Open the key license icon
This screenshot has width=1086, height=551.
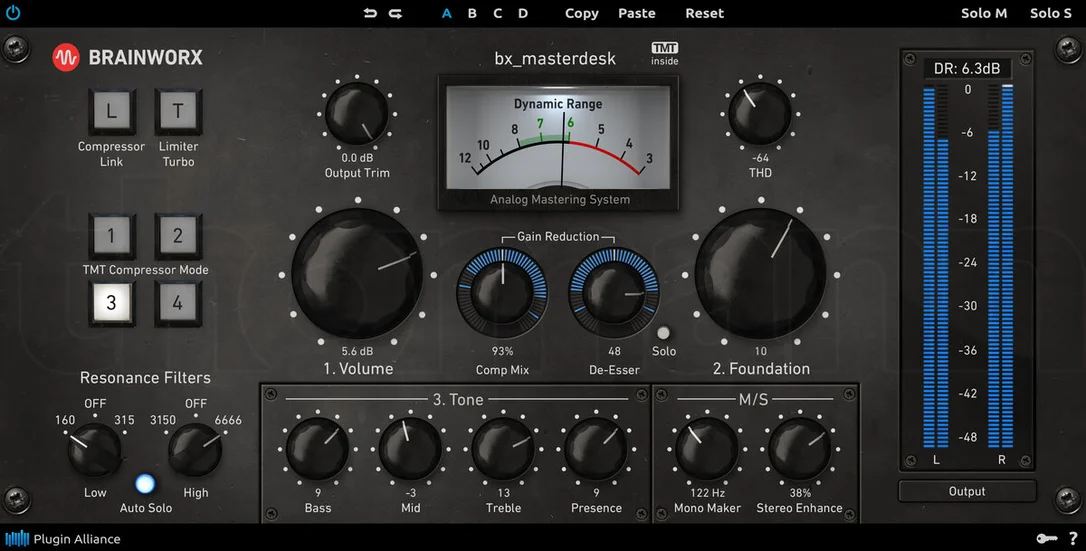click(x=1047, y=539)
